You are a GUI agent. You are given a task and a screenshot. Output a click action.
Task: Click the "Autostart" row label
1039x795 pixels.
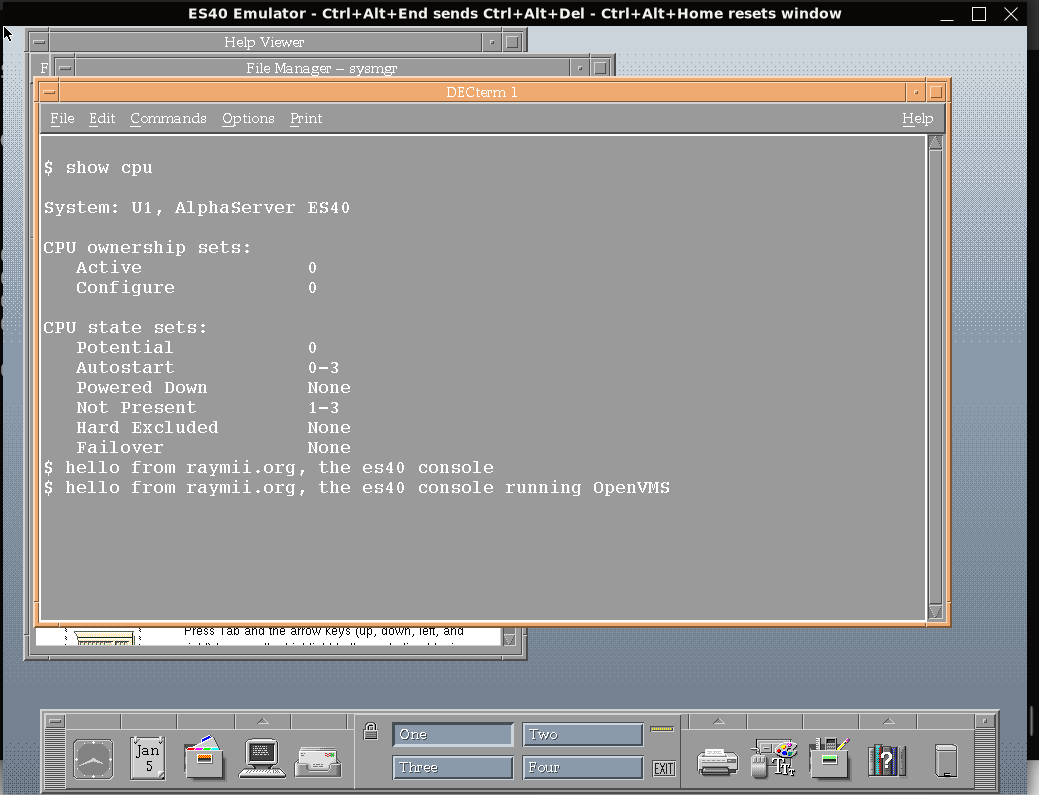[x=125, y=368]
